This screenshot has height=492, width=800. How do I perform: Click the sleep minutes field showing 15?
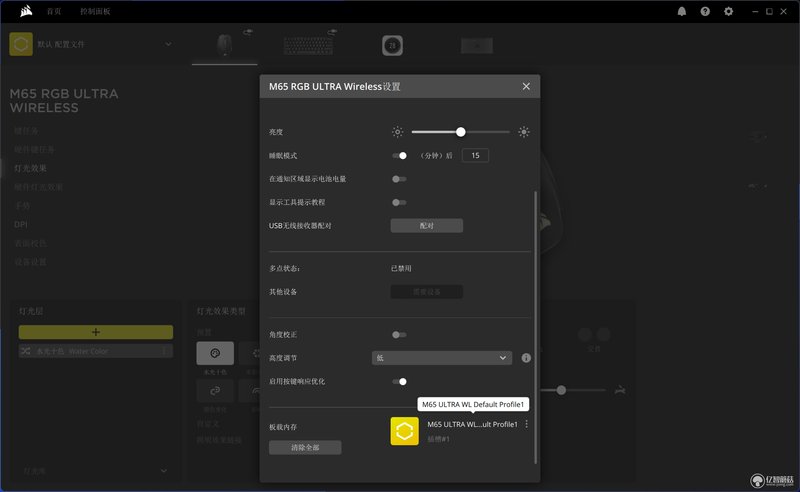point(475,156)
